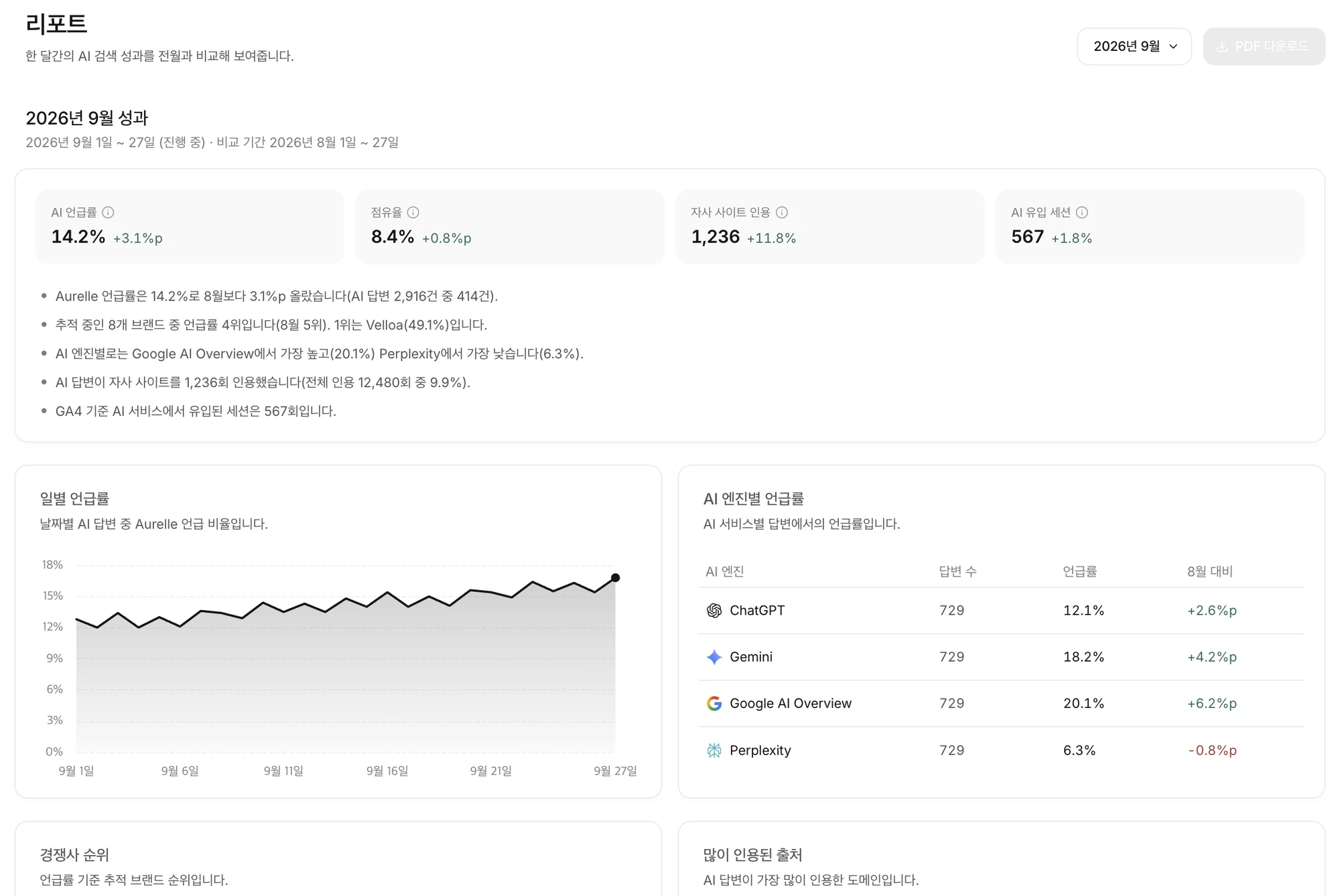This screenshot has width=1340, height=896.
Task: Click the info icon next to 점유율
Action: [413, 212]
